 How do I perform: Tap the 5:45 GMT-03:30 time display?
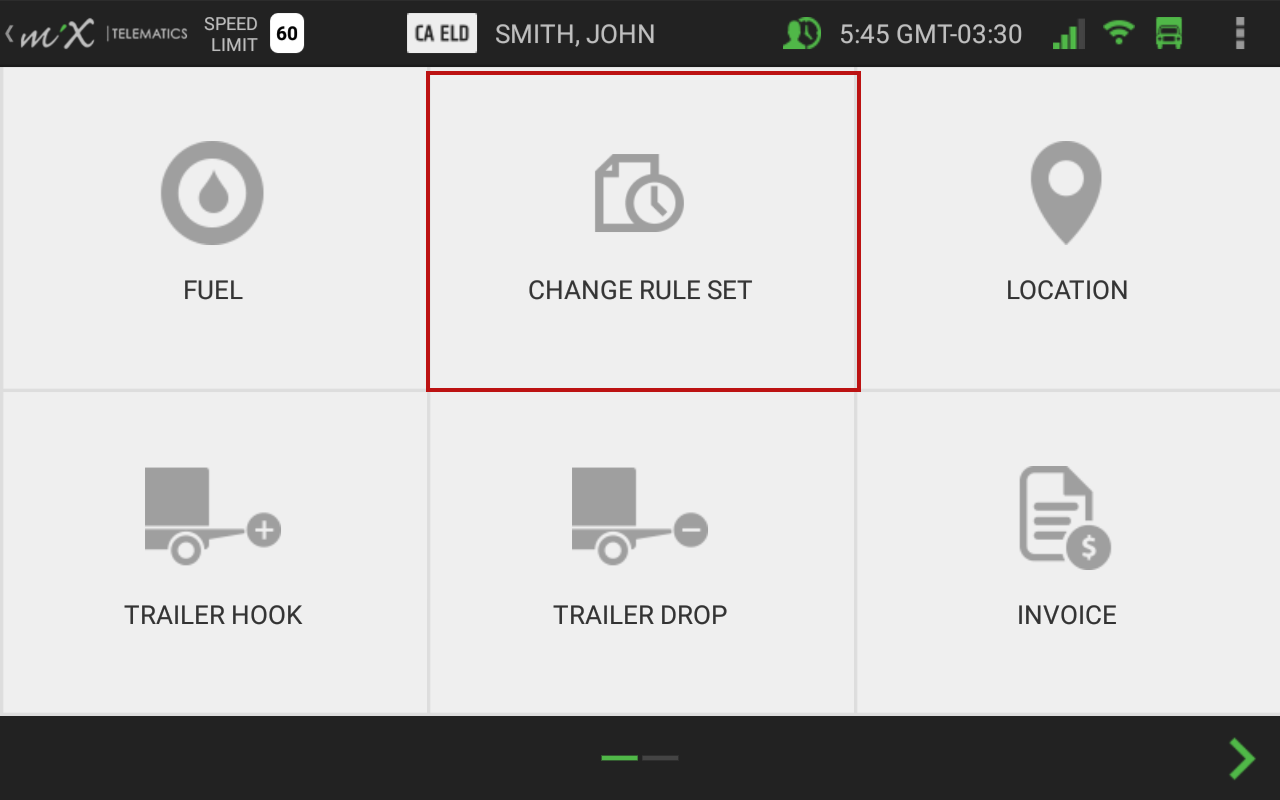point(931,34)
